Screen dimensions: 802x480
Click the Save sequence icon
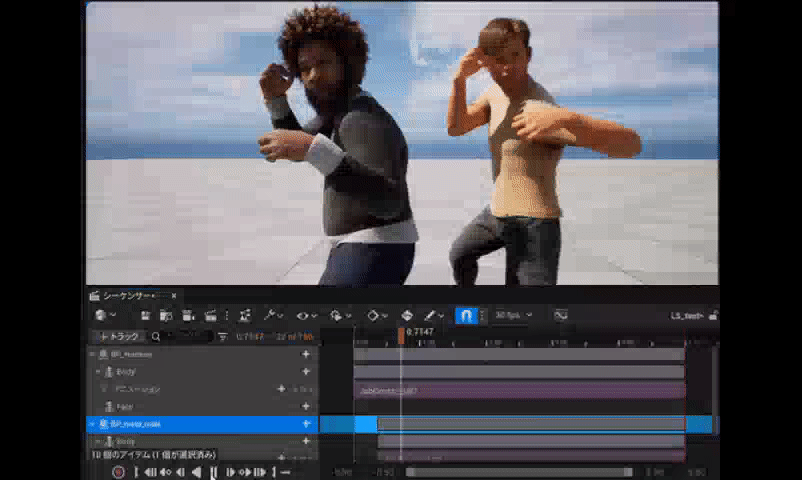coord(146,316)
